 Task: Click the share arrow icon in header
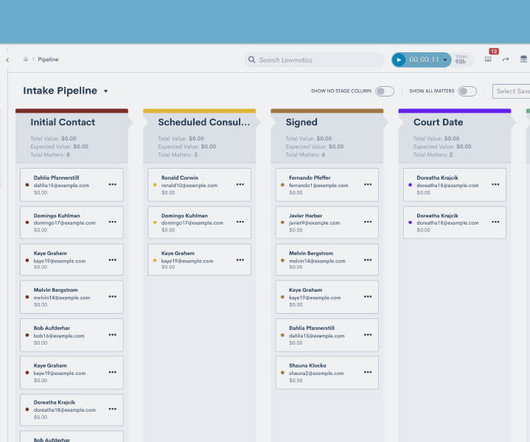coord(506,59)
